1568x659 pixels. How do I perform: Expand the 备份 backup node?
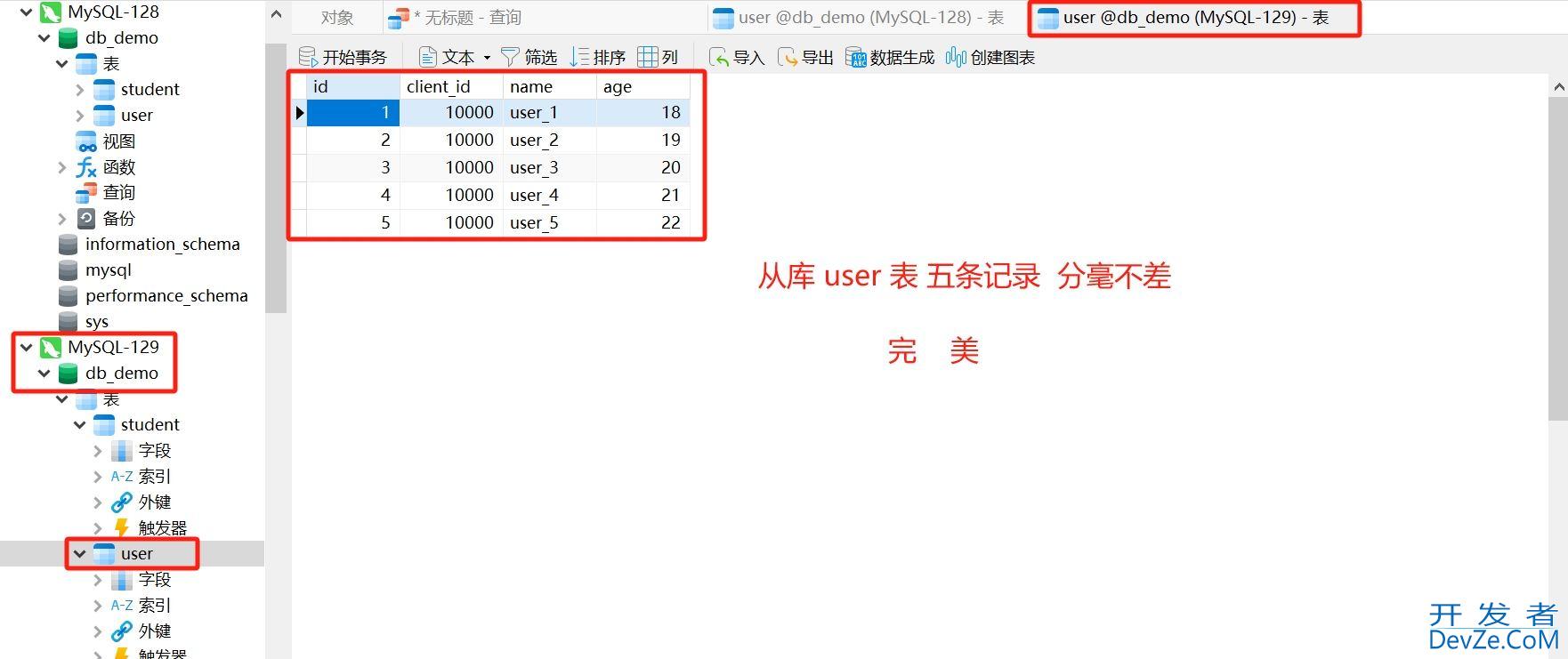pyautogui.click(x=61, y=219)
